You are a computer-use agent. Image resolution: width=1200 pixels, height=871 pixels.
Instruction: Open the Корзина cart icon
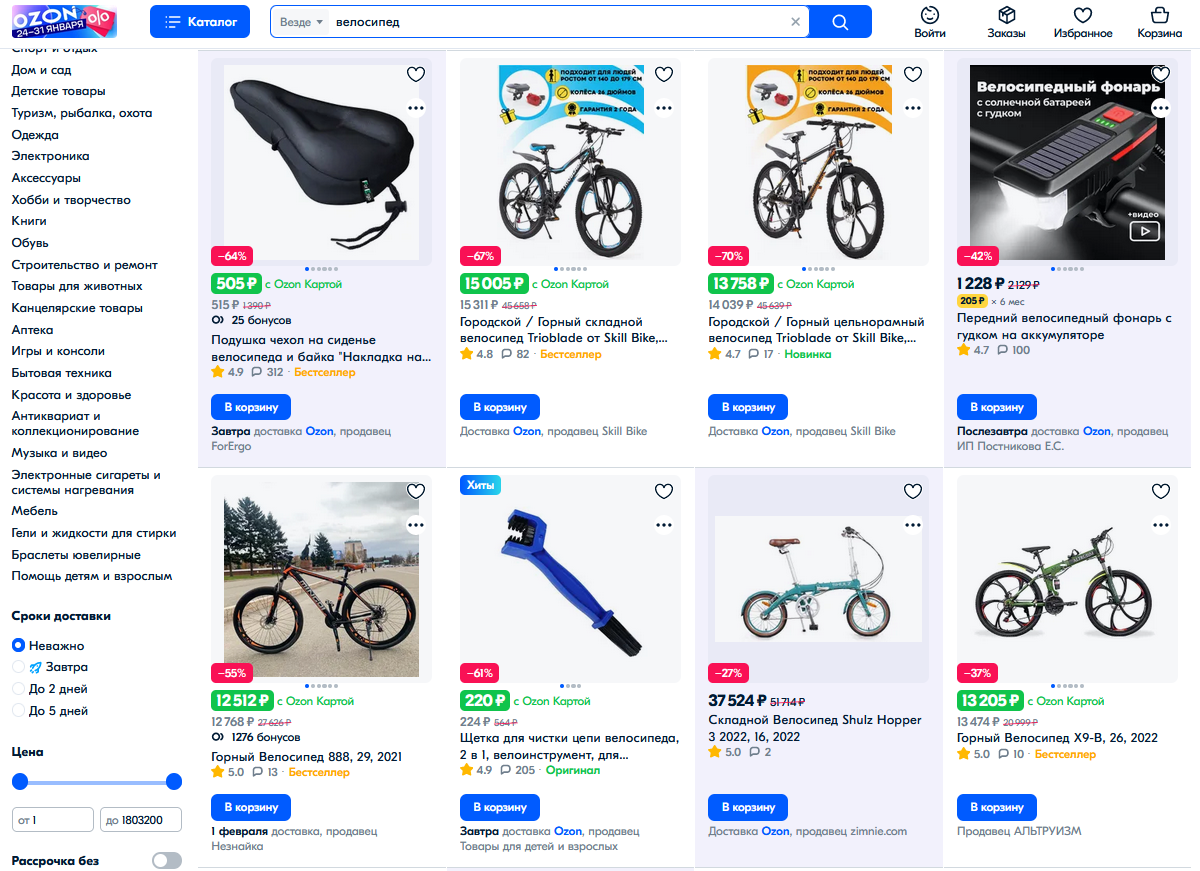point(1159,22)
